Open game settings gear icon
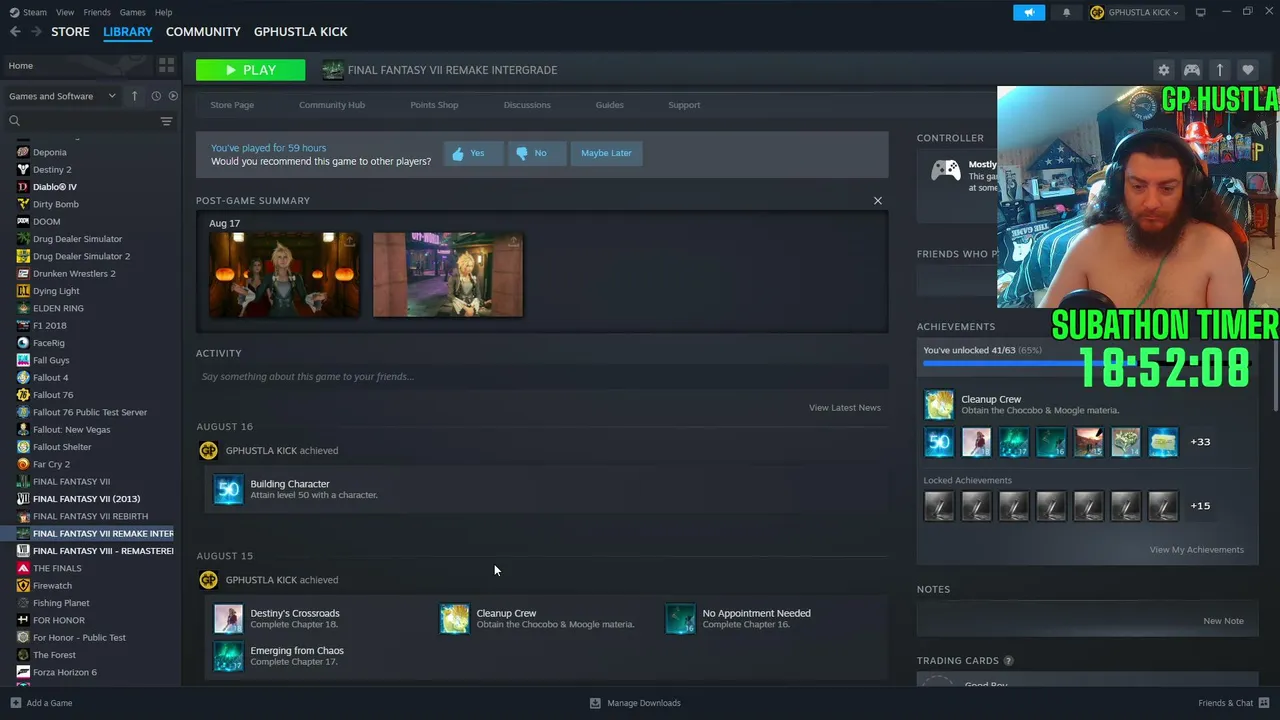Image resolution: width=1280 pixels, height=720 pixels. pos(1163,70)
